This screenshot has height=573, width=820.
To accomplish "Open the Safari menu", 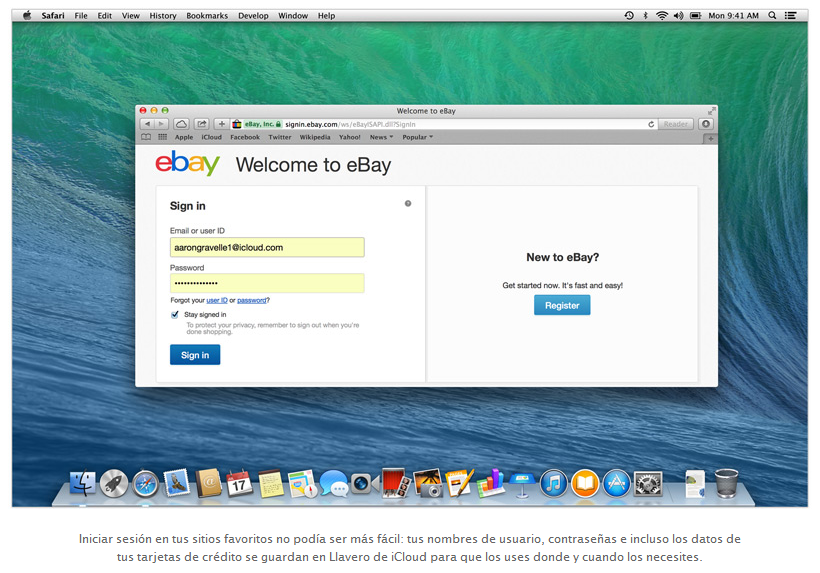I will 53,16.
